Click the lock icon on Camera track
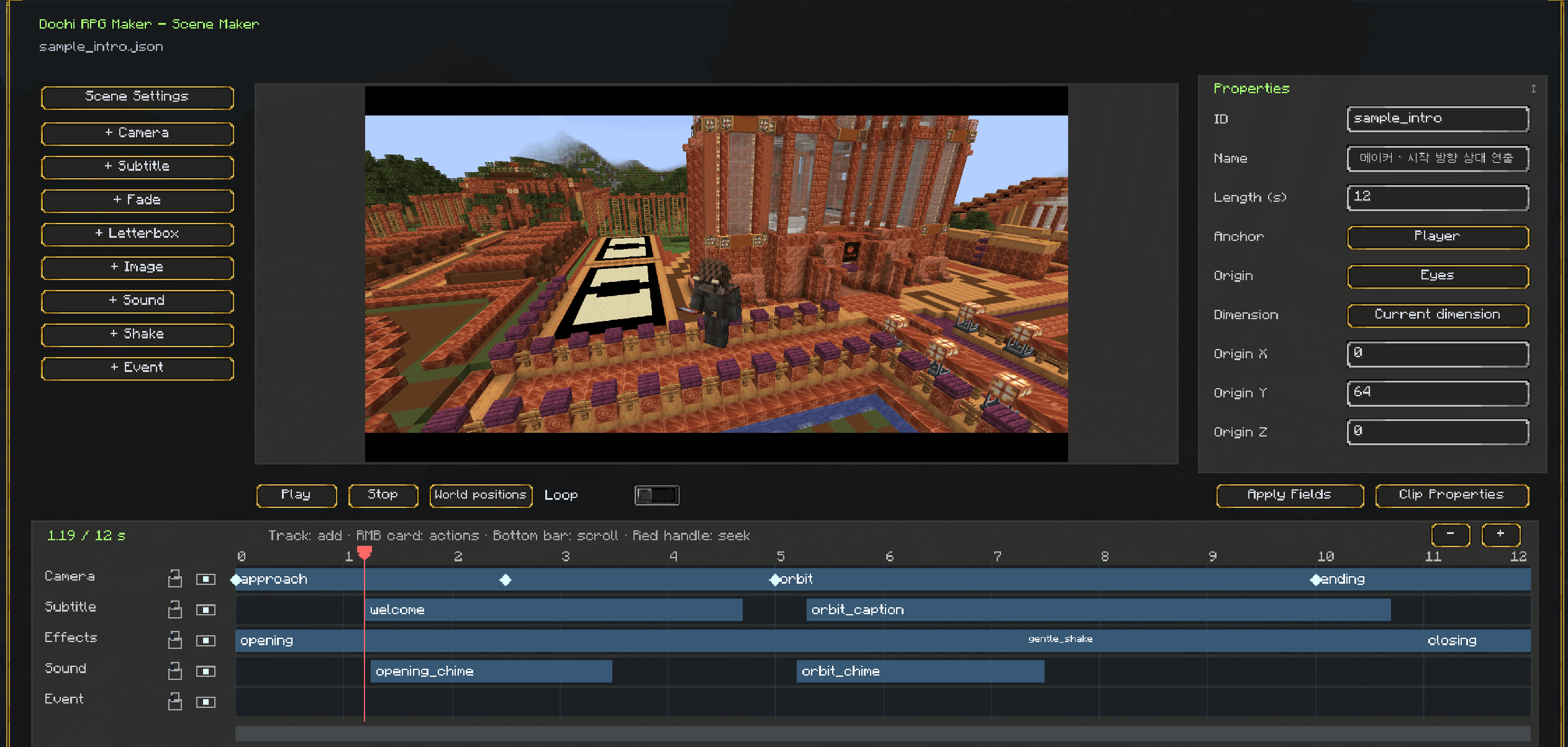This screenshot has height=747, width=1568. (x=175, y=579)
